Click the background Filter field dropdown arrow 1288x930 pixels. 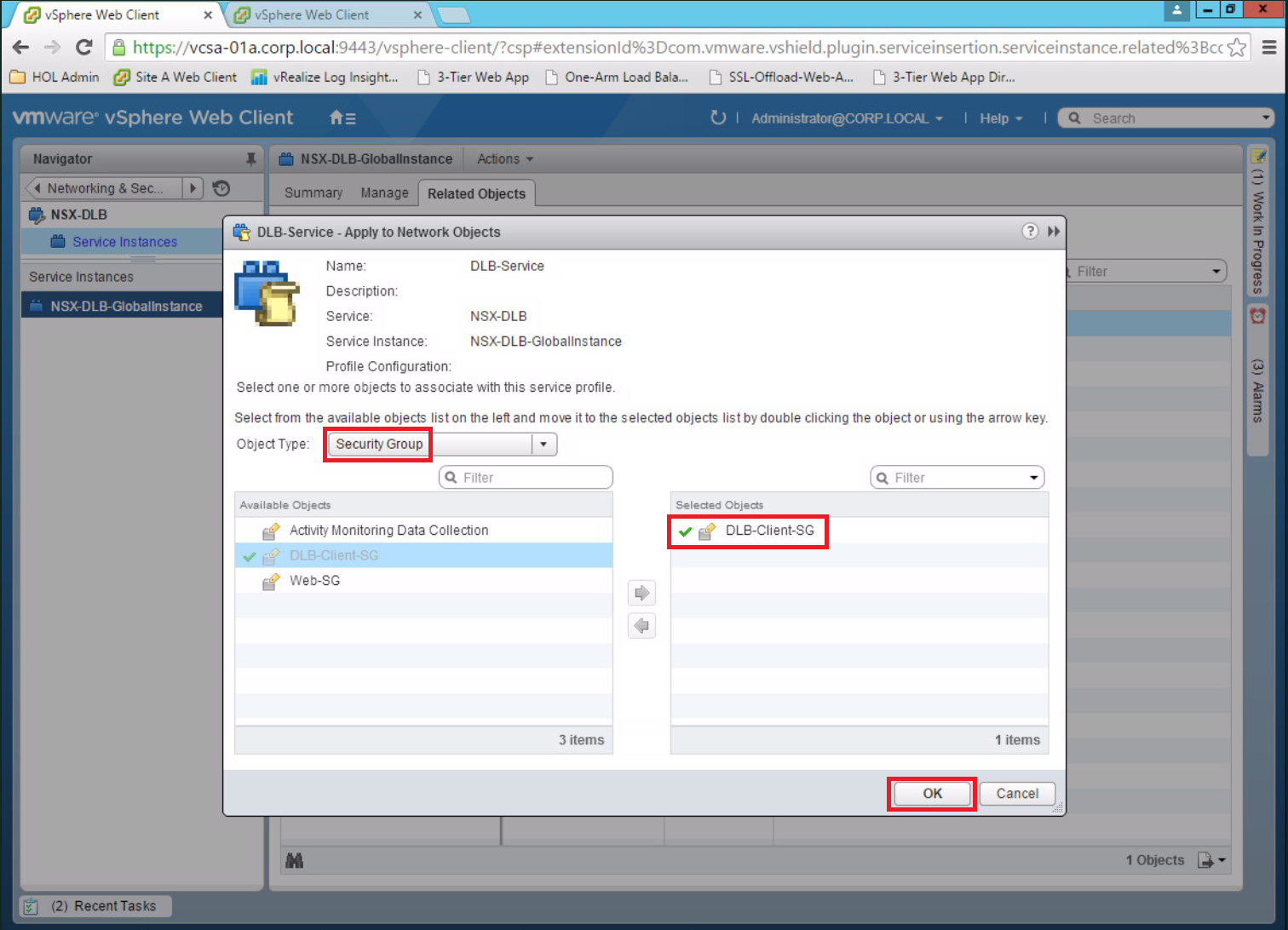coord(1216,272)
